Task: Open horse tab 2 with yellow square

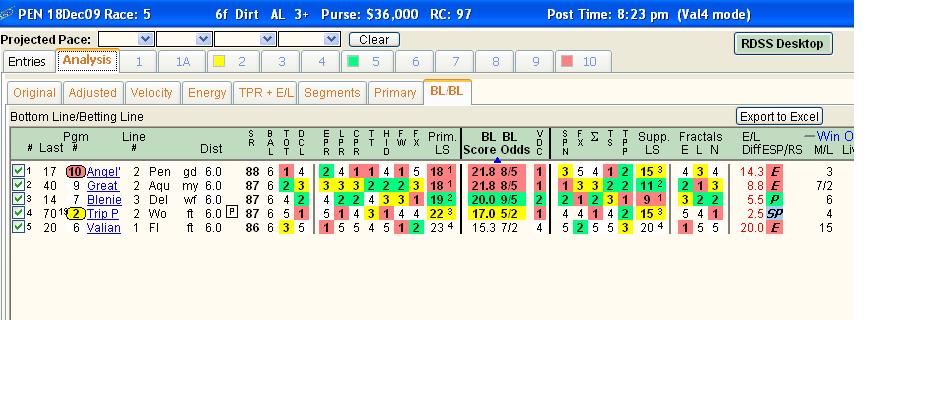Action: (232, 61)
